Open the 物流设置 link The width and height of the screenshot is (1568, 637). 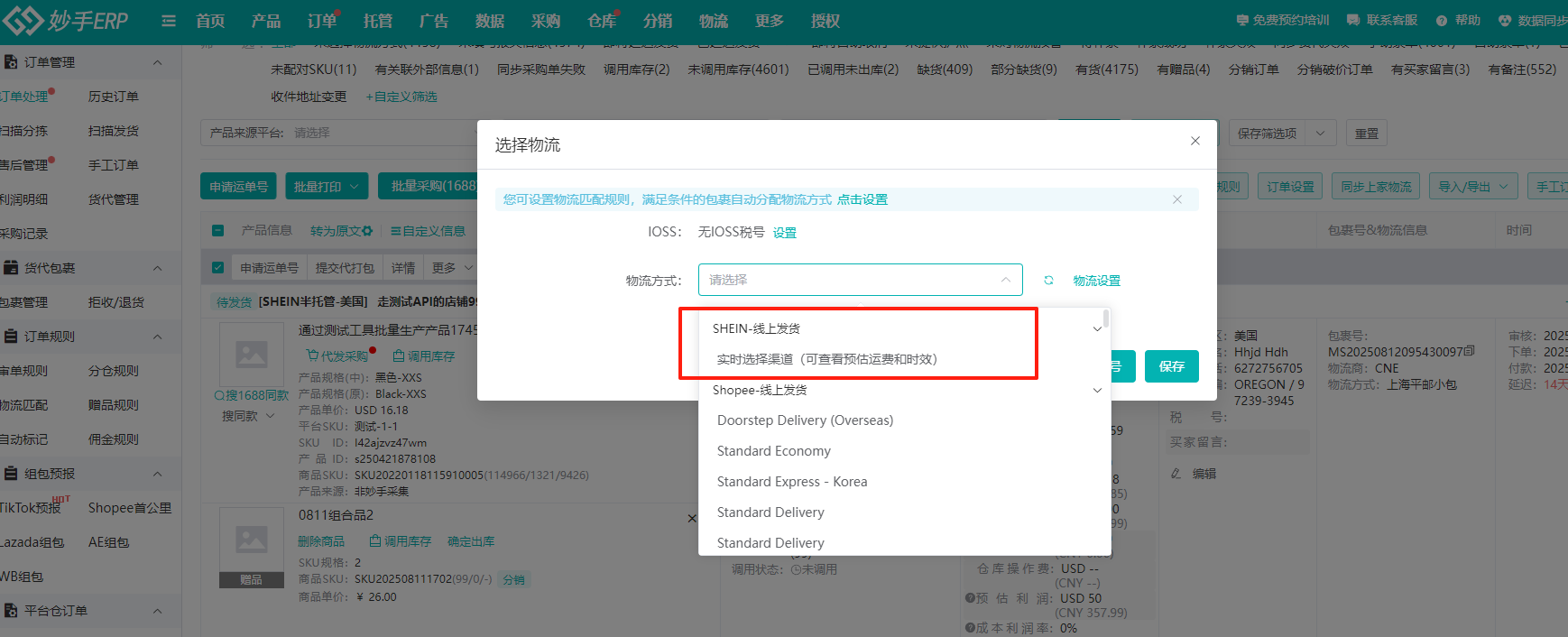pos(1097,281)
